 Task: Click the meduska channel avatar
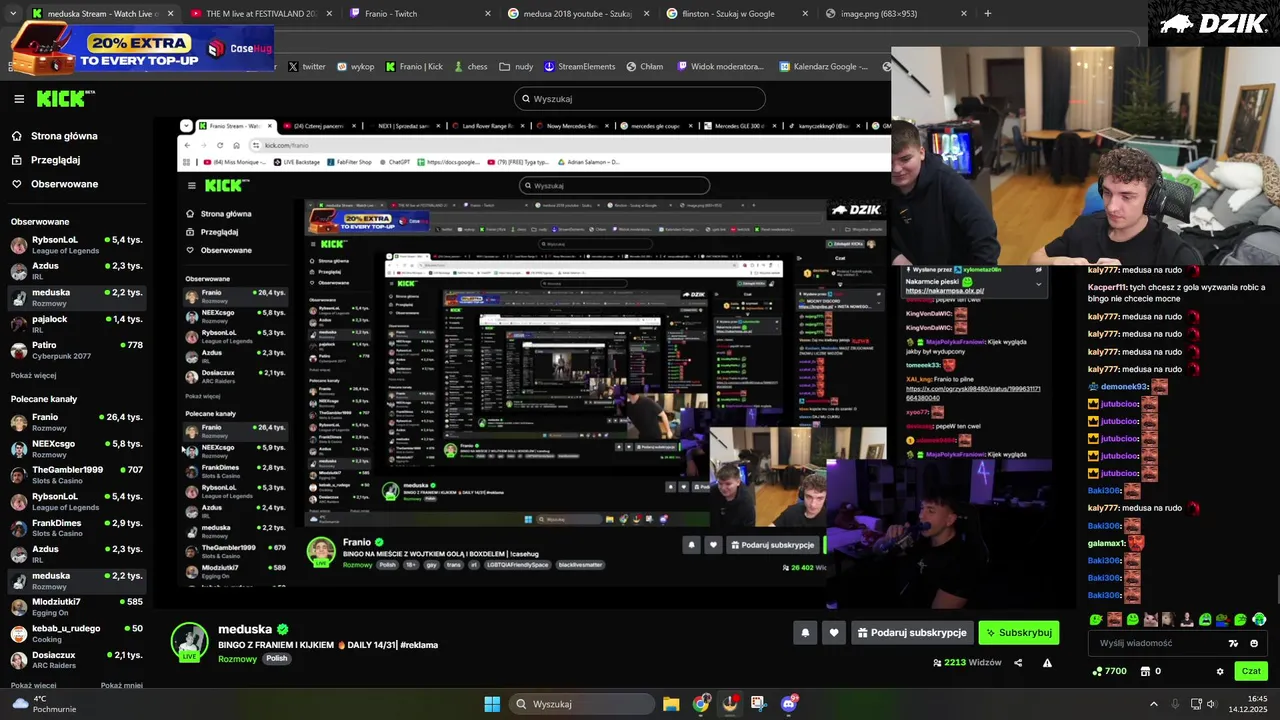[x=189, y=641]
